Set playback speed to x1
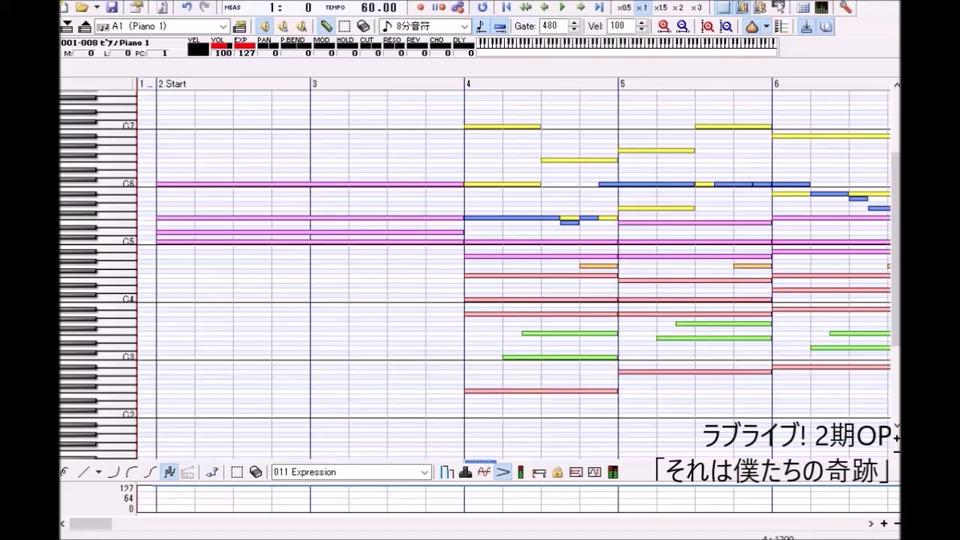The height and width of the screenshot is (540, 960). coord(642,7)
